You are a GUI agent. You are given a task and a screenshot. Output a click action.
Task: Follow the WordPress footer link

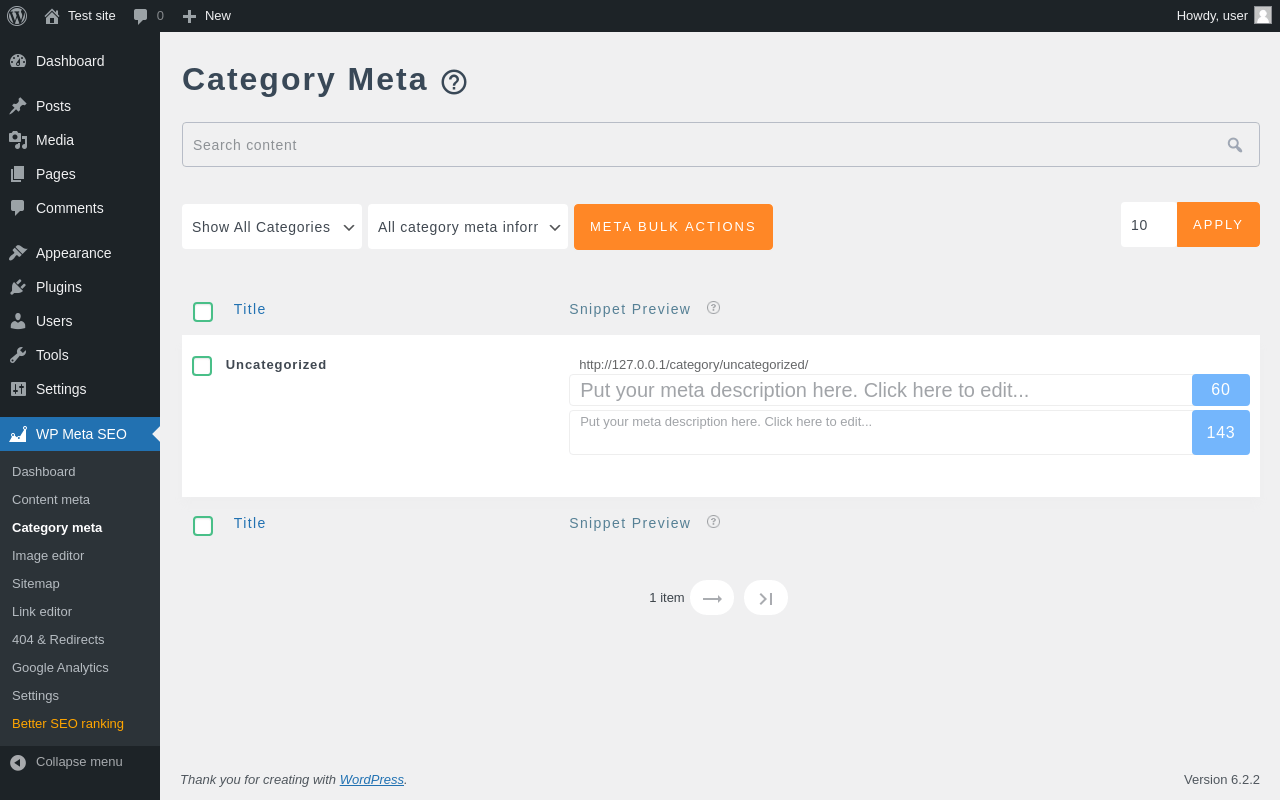371,780
